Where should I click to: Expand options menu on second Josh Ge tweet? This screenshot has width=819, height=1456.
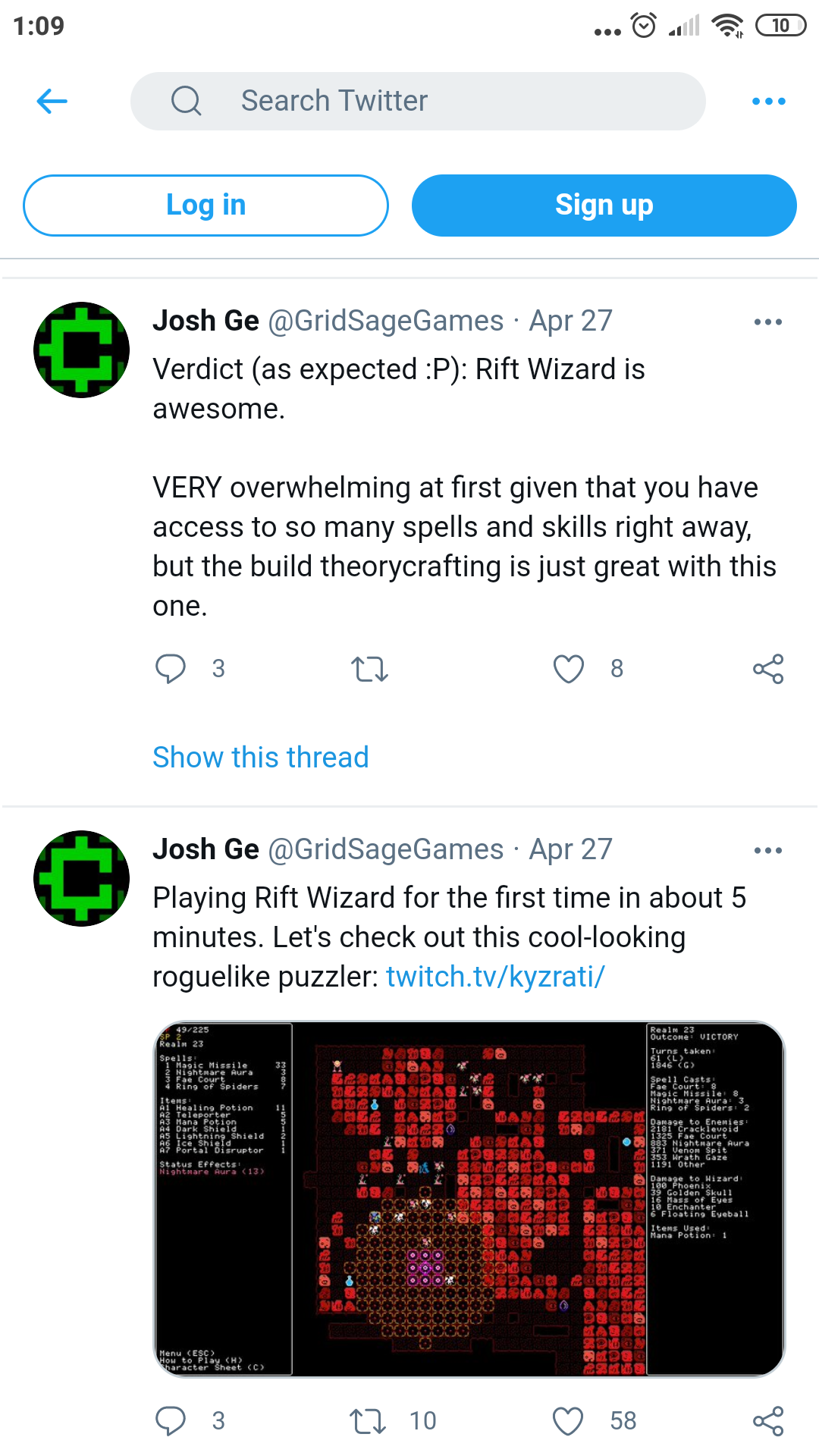click(768, 851)
